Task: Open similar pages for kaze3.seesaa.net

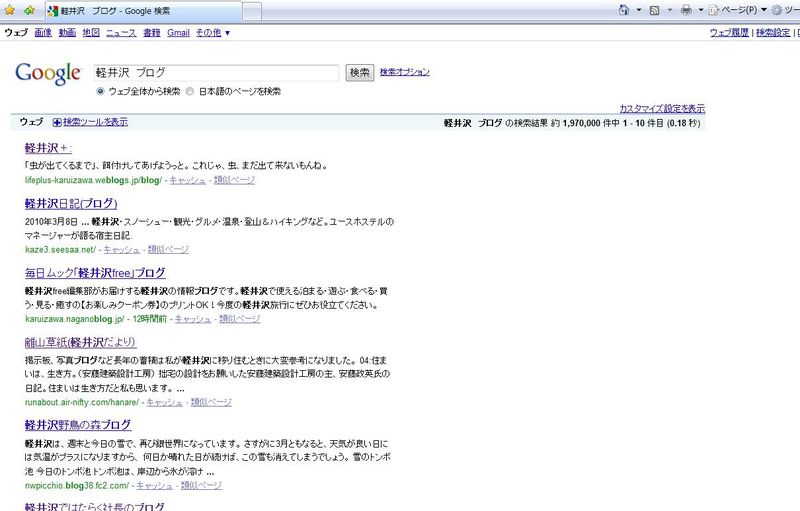Action: 168,249
